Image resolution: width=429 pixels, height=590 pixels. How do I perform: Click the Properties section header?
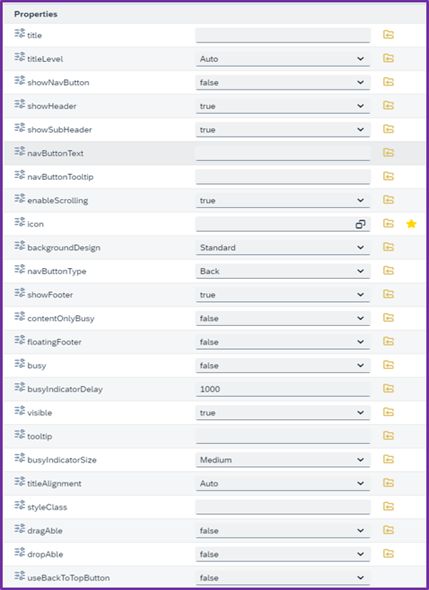[x=36, y=14]
